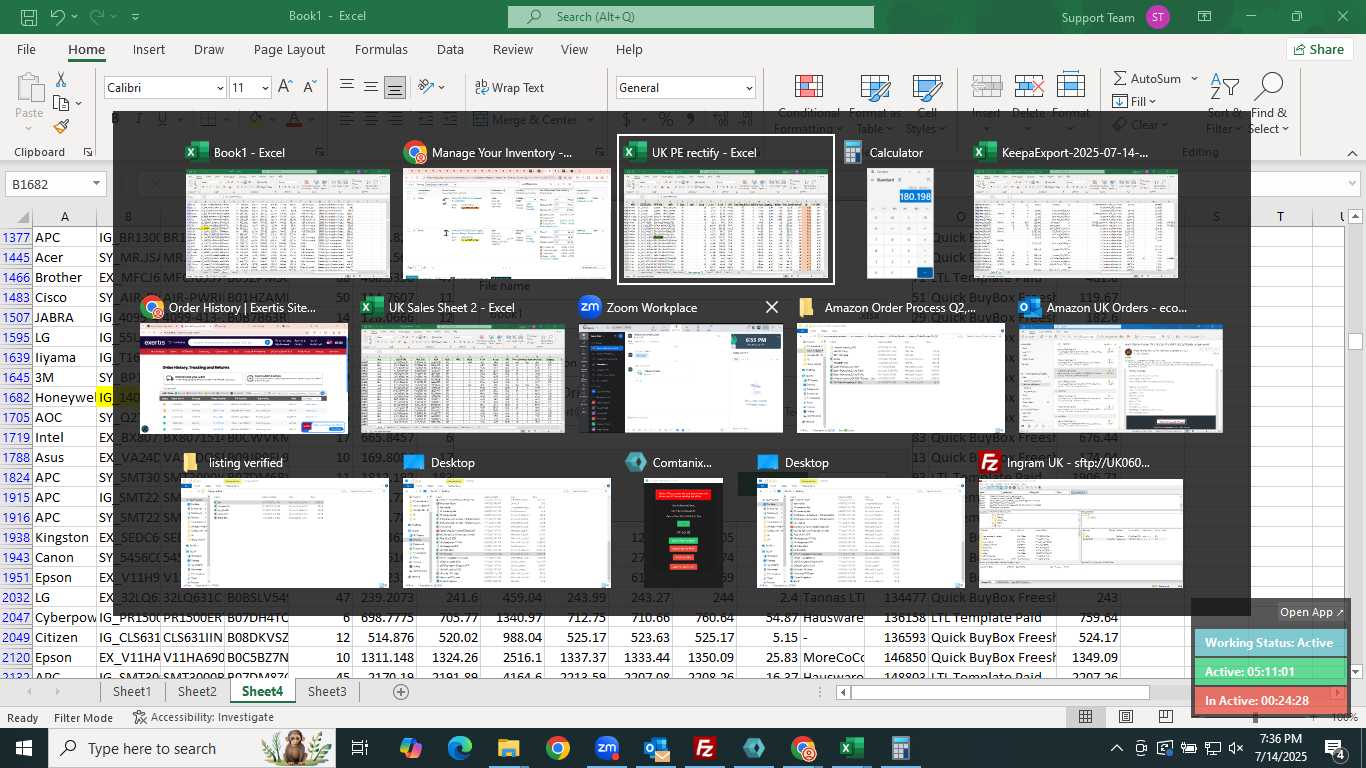Screen dimensions: 1366x768
Task: Open the listing verified folder thumbnail
Action: (x=285, y=533)
